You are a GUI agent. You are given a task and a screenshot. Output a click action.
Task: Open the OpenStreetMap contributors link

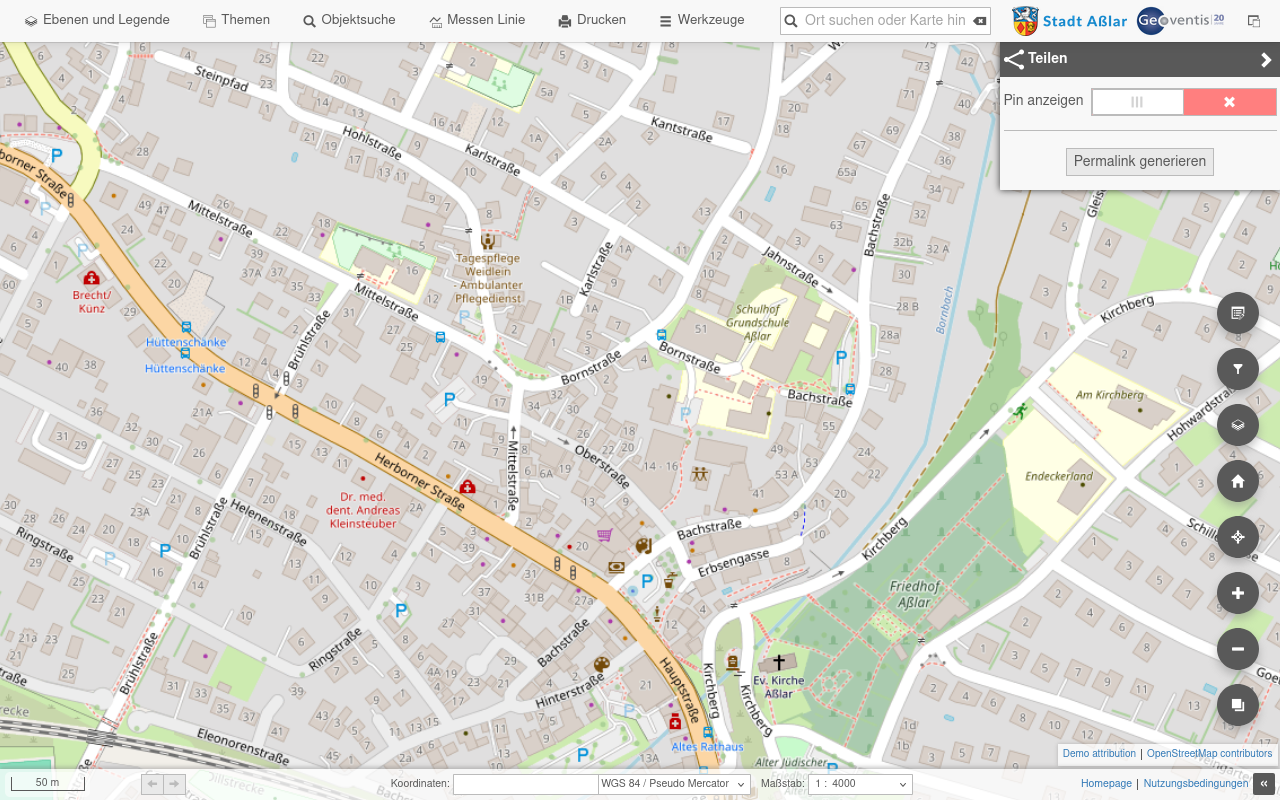coord(1210,754)
